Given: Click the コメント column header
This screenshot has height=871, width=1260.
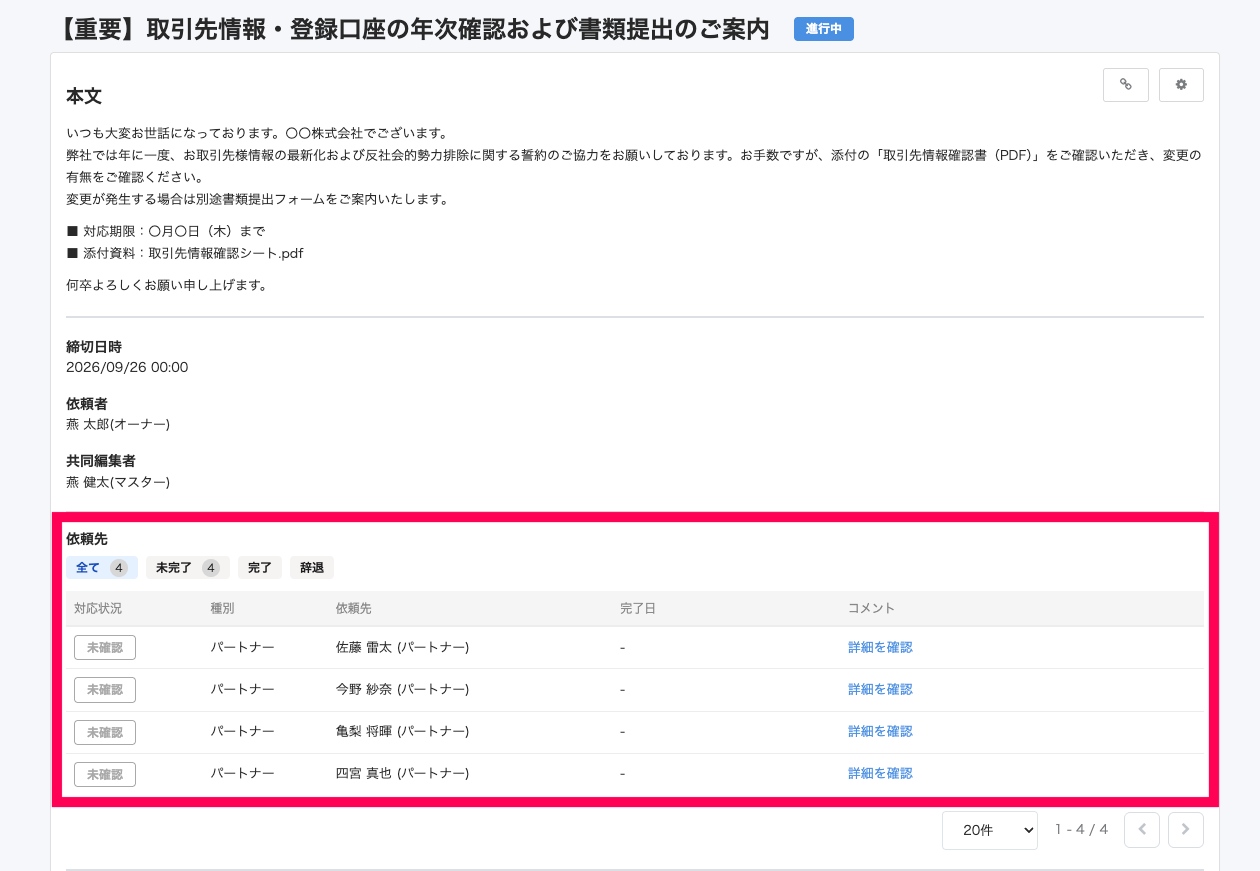Looking at the screenshot, I should coord(871,608).
